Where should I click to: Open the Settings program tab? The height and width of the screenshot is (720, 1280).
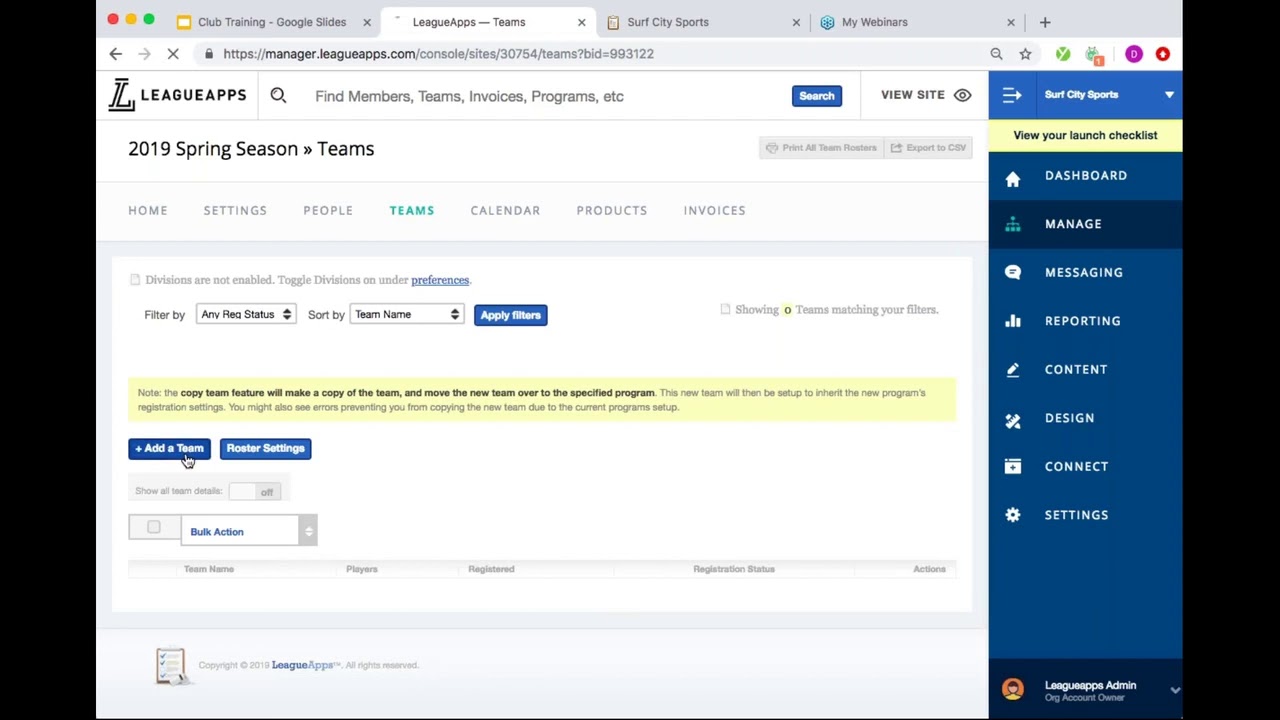[x=235, y=210]
